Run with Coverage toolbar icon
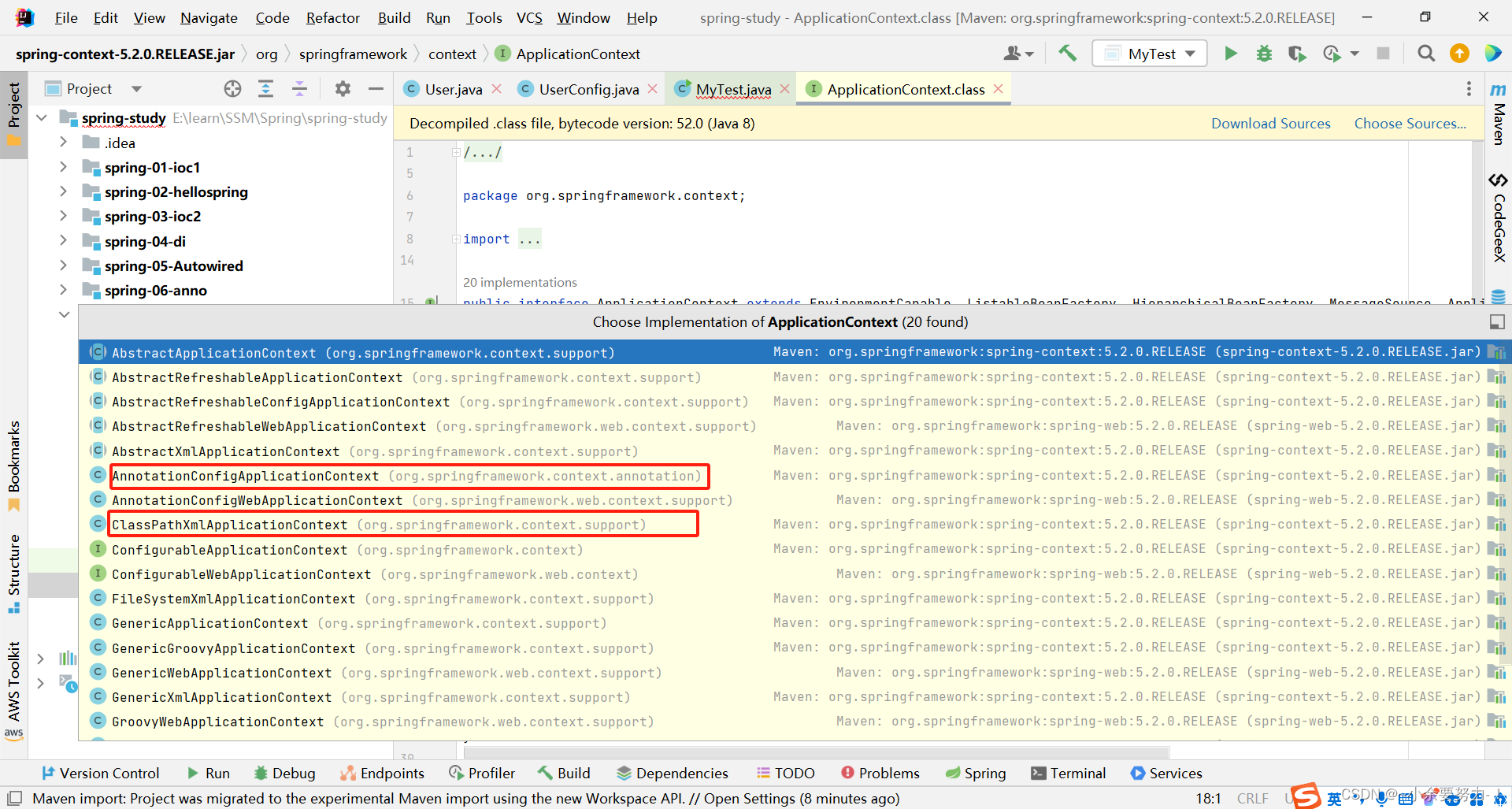Screen dimensions: 1512x809 pos(1297,54)
